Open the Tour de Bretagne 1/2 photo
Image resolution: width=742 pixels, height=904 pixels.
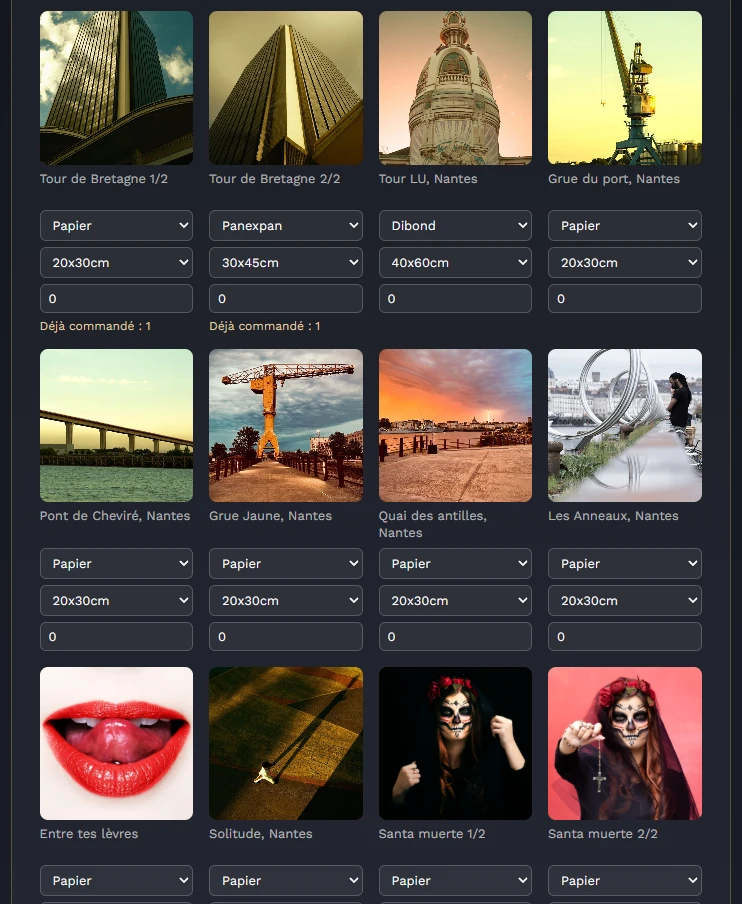116,88
